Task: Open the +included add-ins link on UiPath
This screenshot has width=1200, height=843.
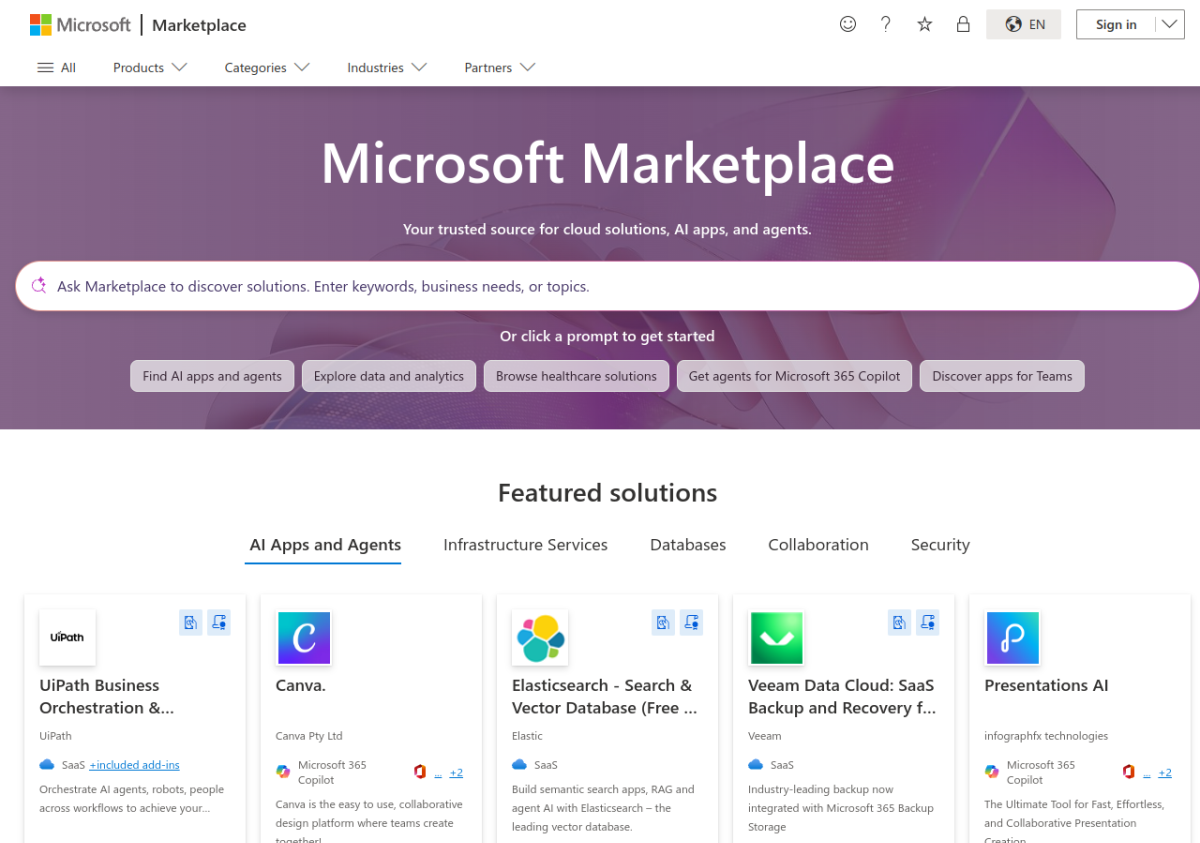Action: (x=134, y=765)
